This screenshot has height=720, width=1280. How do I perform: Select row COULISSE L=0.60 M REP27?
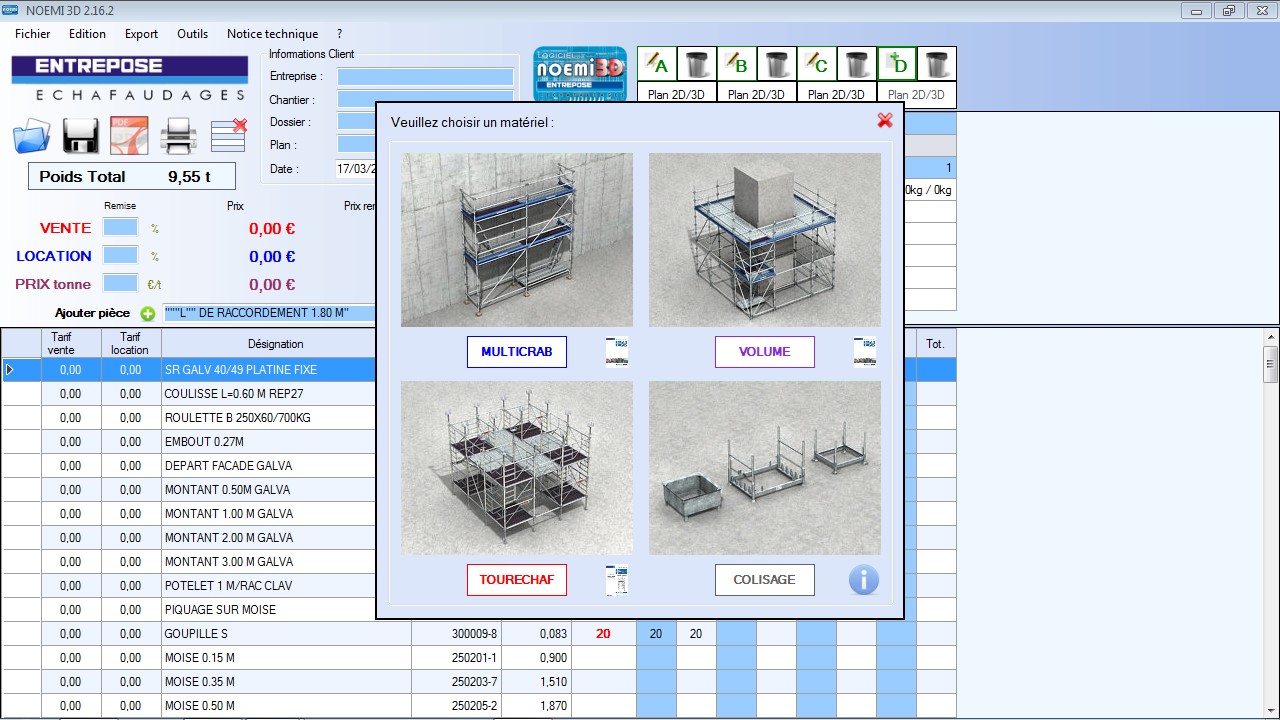[x=479, y=394]
